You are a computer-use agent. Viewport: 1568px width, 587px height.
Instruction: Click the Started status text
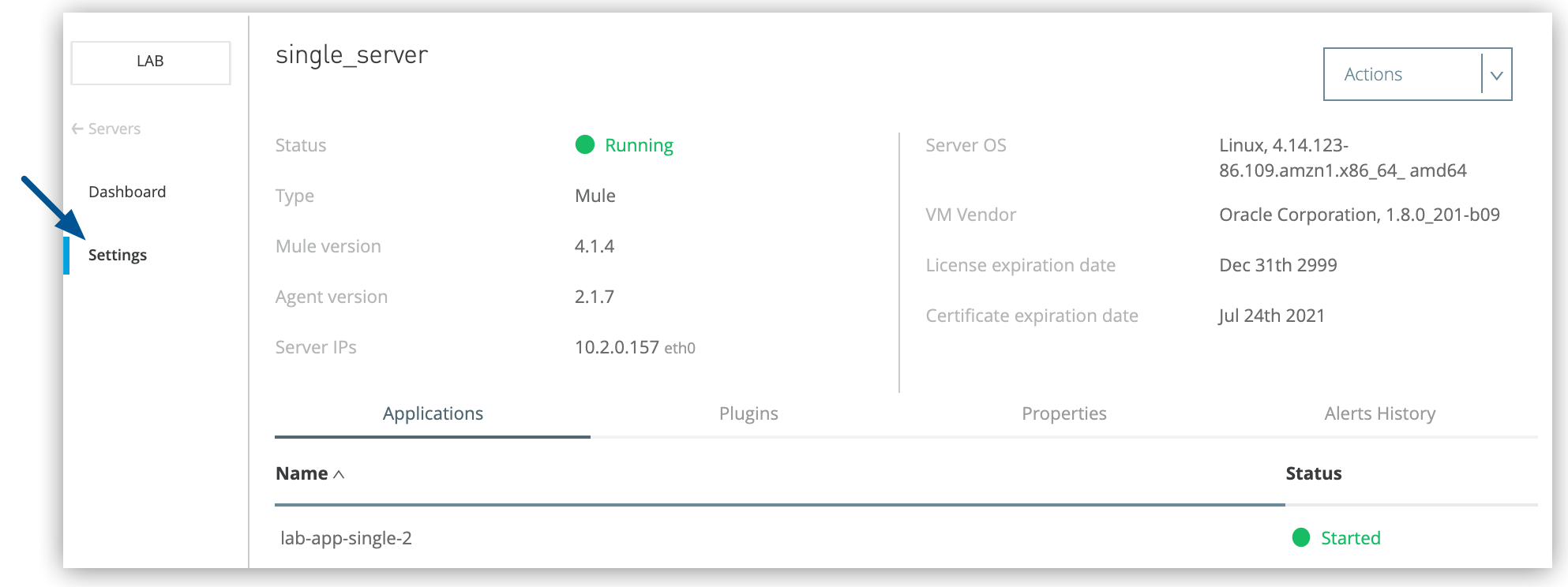pyautogui.click(x=1350, y=538)
